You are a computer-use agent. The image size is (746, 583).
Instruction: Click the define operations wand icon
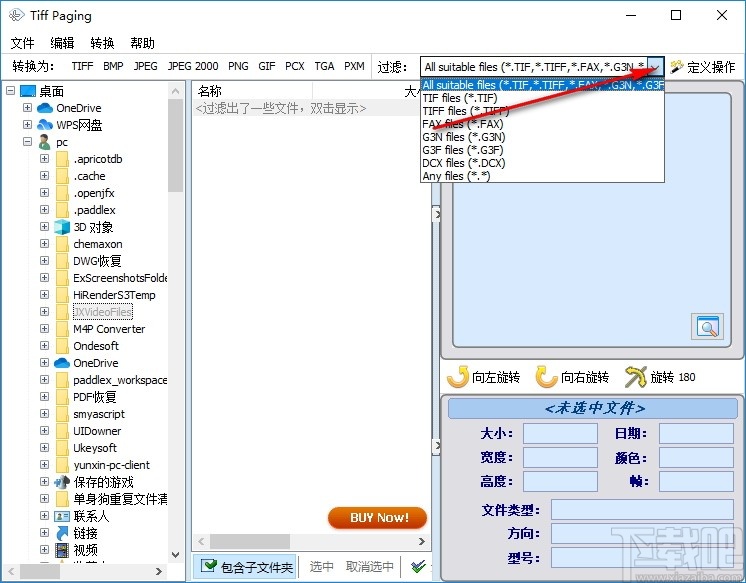pyautogui.click(x=677, y=67)
